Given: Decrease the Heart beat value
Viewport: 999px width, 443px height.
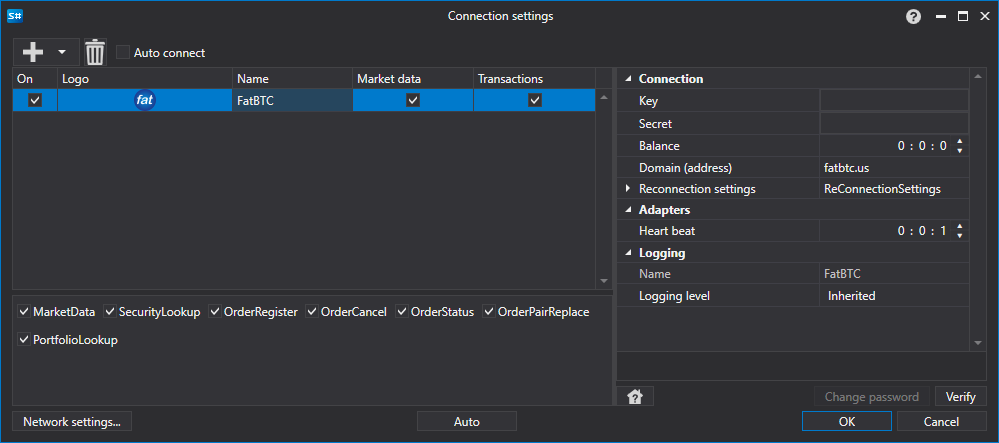Looking at the screenshot, I should pos(959,236).
